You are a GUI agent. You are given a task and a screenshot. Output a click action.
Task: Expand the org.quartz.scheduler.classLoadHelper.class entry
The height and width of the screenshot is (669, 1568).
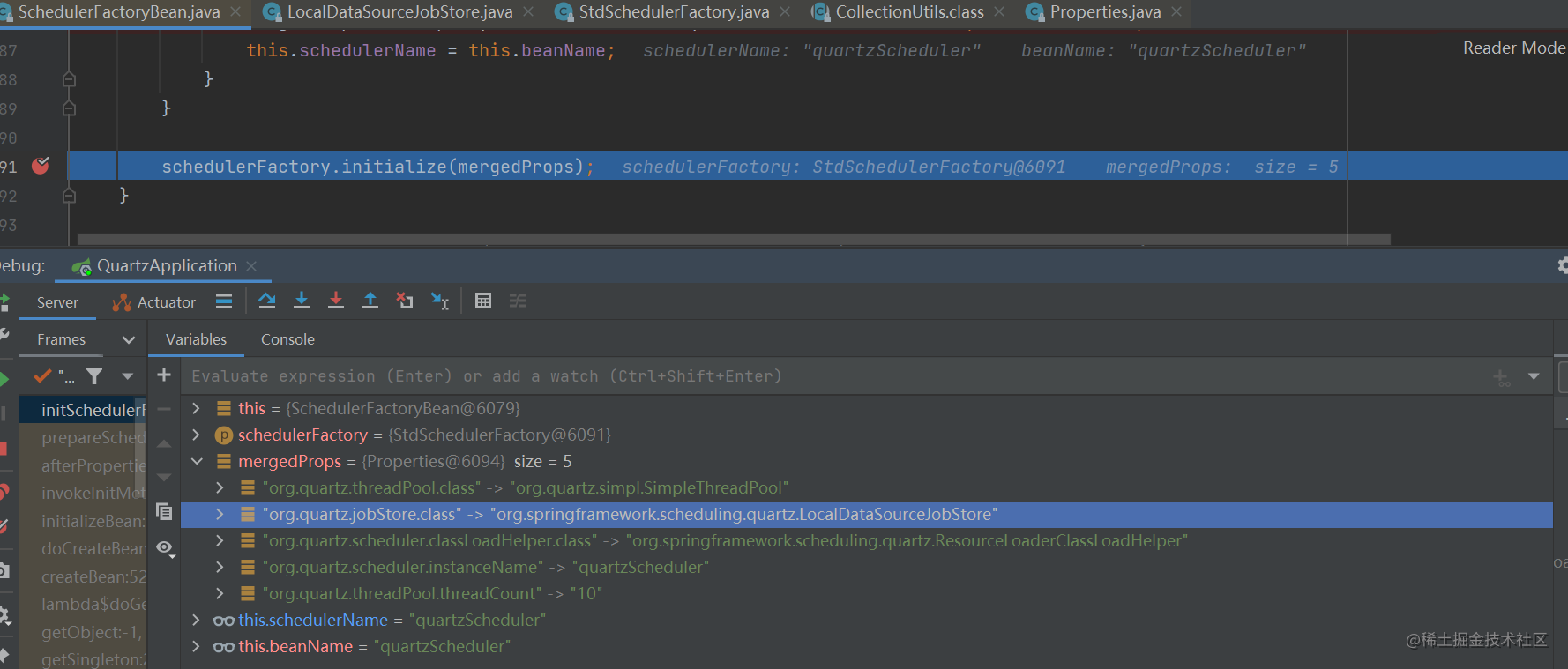[x=220, y=540]
